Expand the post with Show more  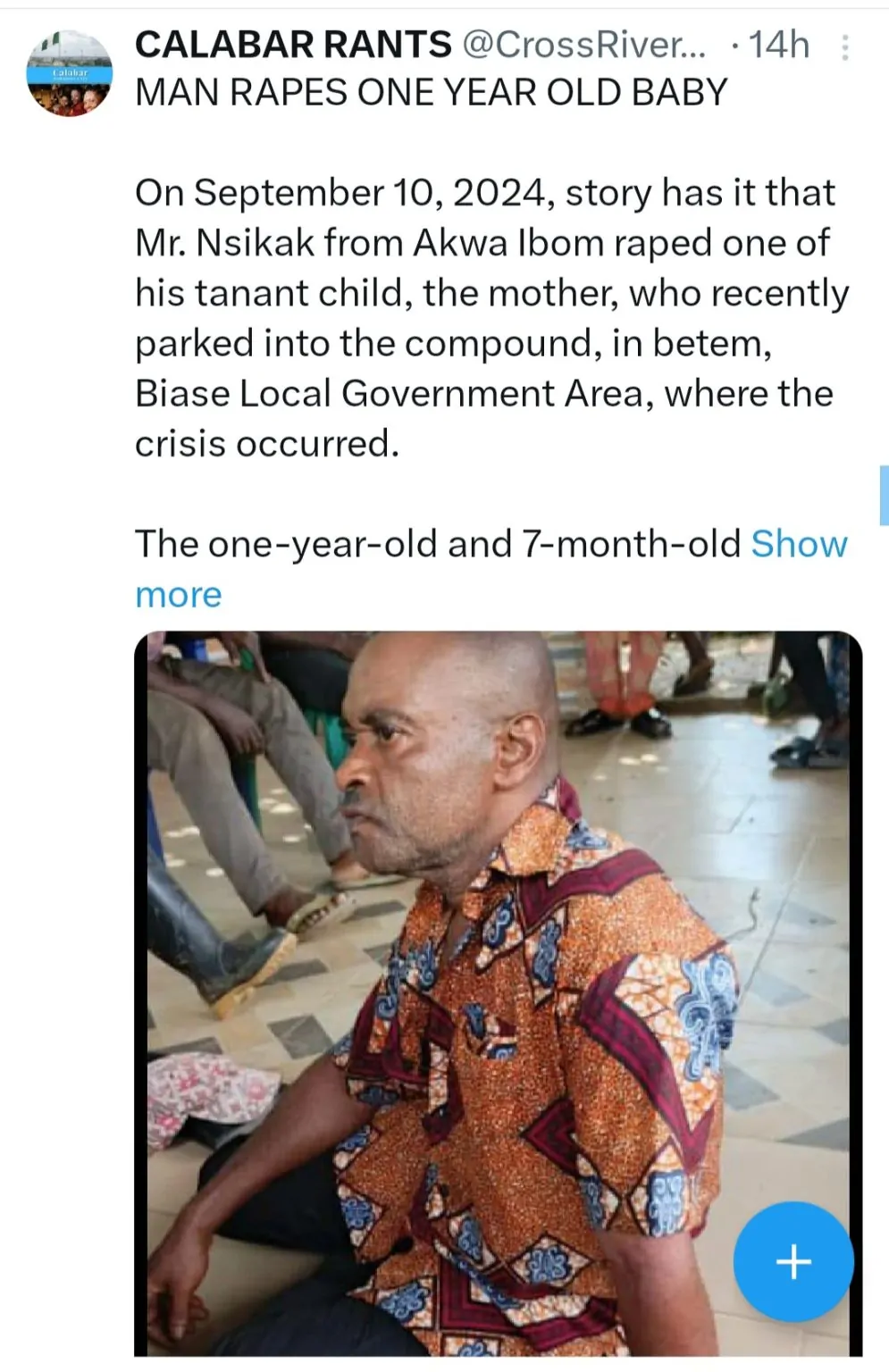tap(799, 544)
